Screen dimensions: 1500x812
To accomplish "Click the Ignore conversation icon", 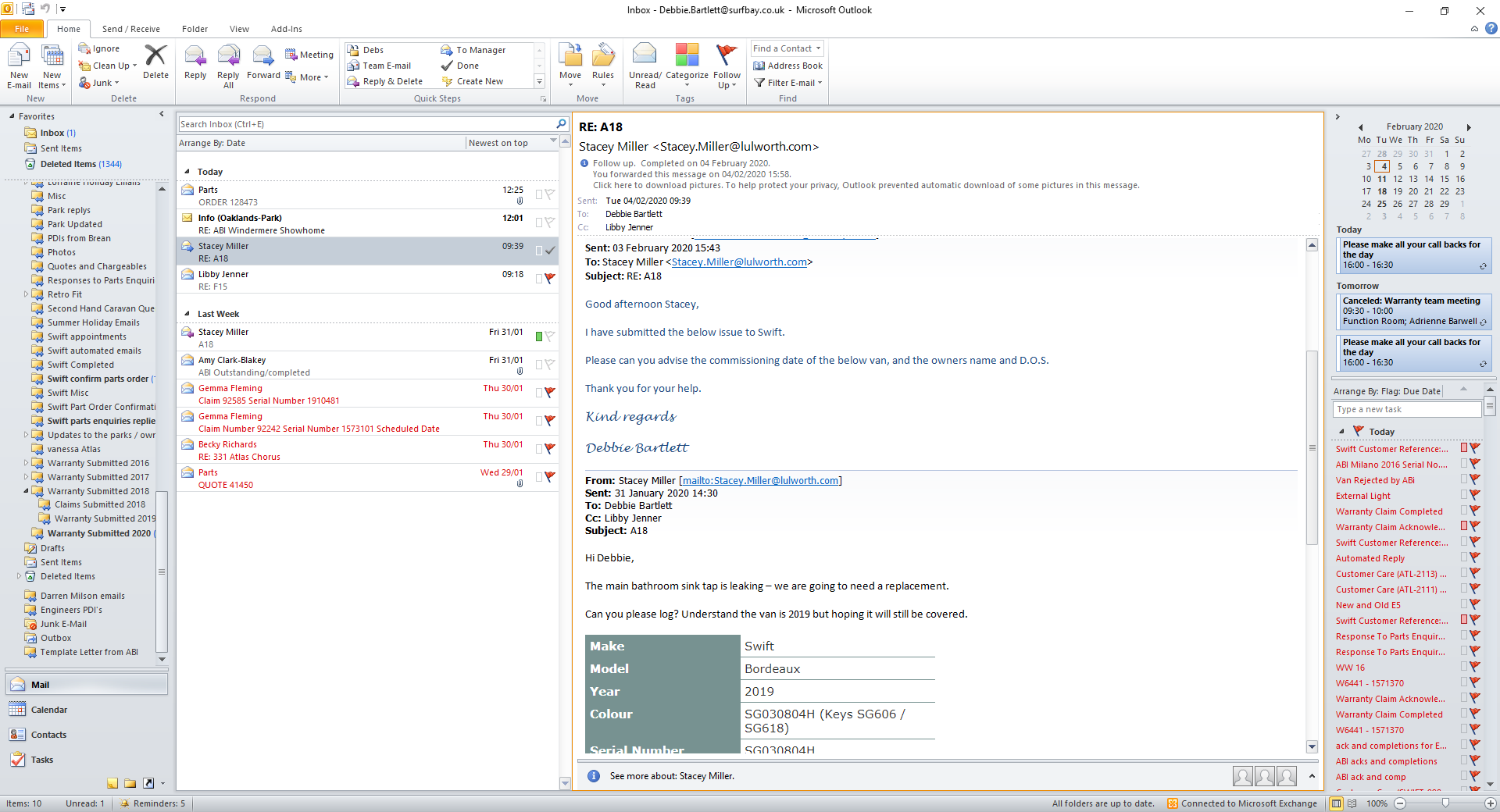I will (x=99, y=48).
